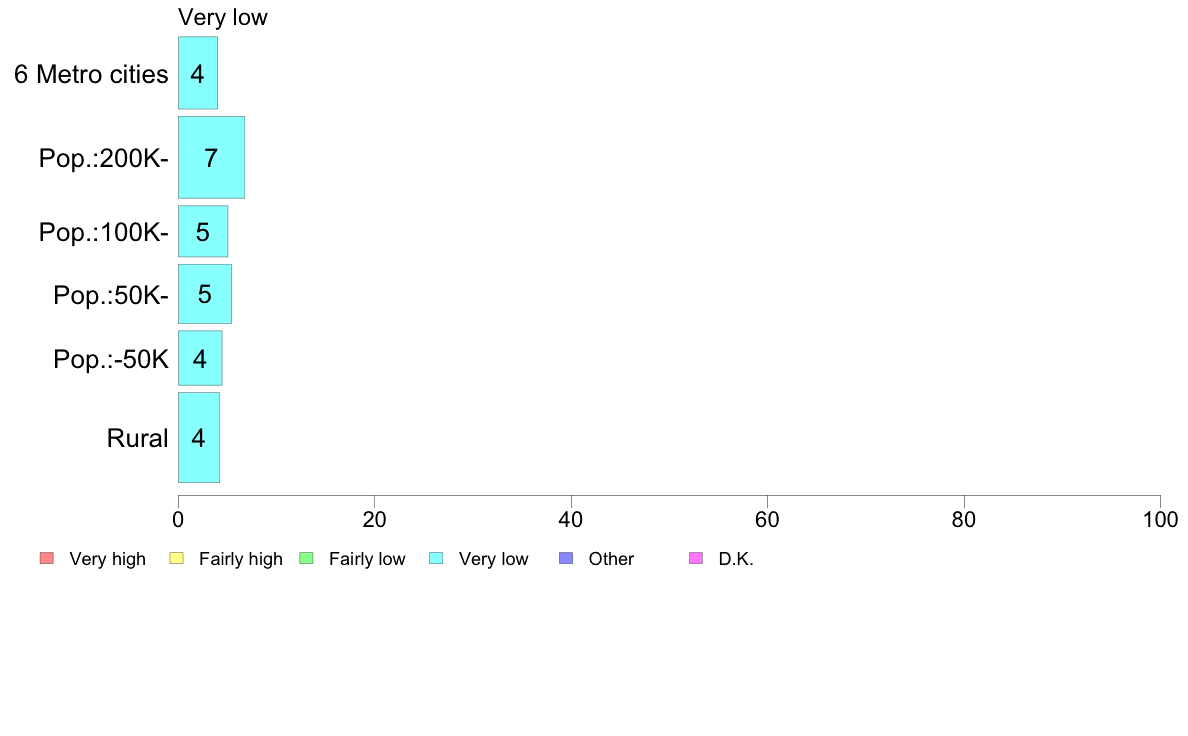This screenshot has width=1188, height=736.
Task: Select the Pop.:50K- bar showing 5
Action: tap(205, 294)
